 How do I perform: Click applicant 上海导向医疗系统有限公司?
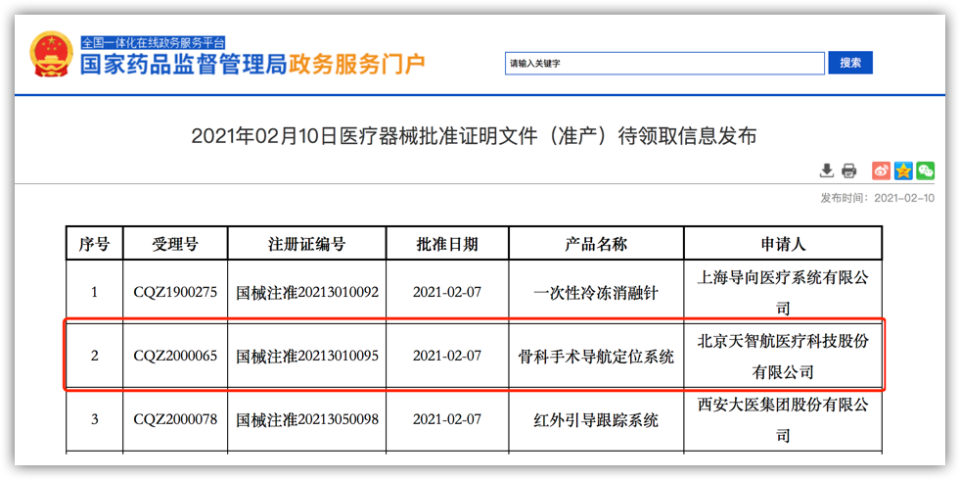coord(783,293)
